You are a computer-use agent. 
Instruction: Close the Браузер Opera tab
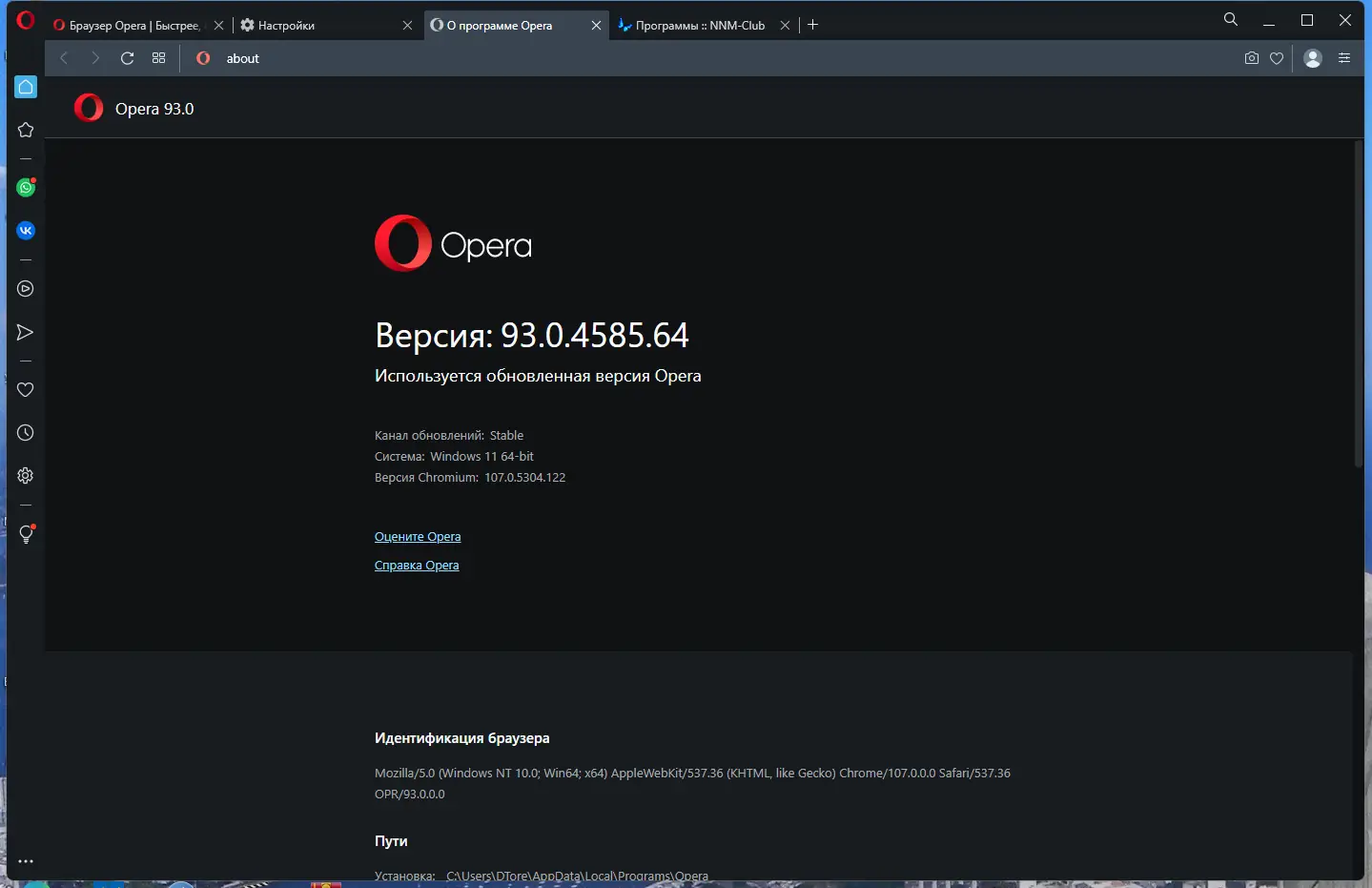[218, 26]
